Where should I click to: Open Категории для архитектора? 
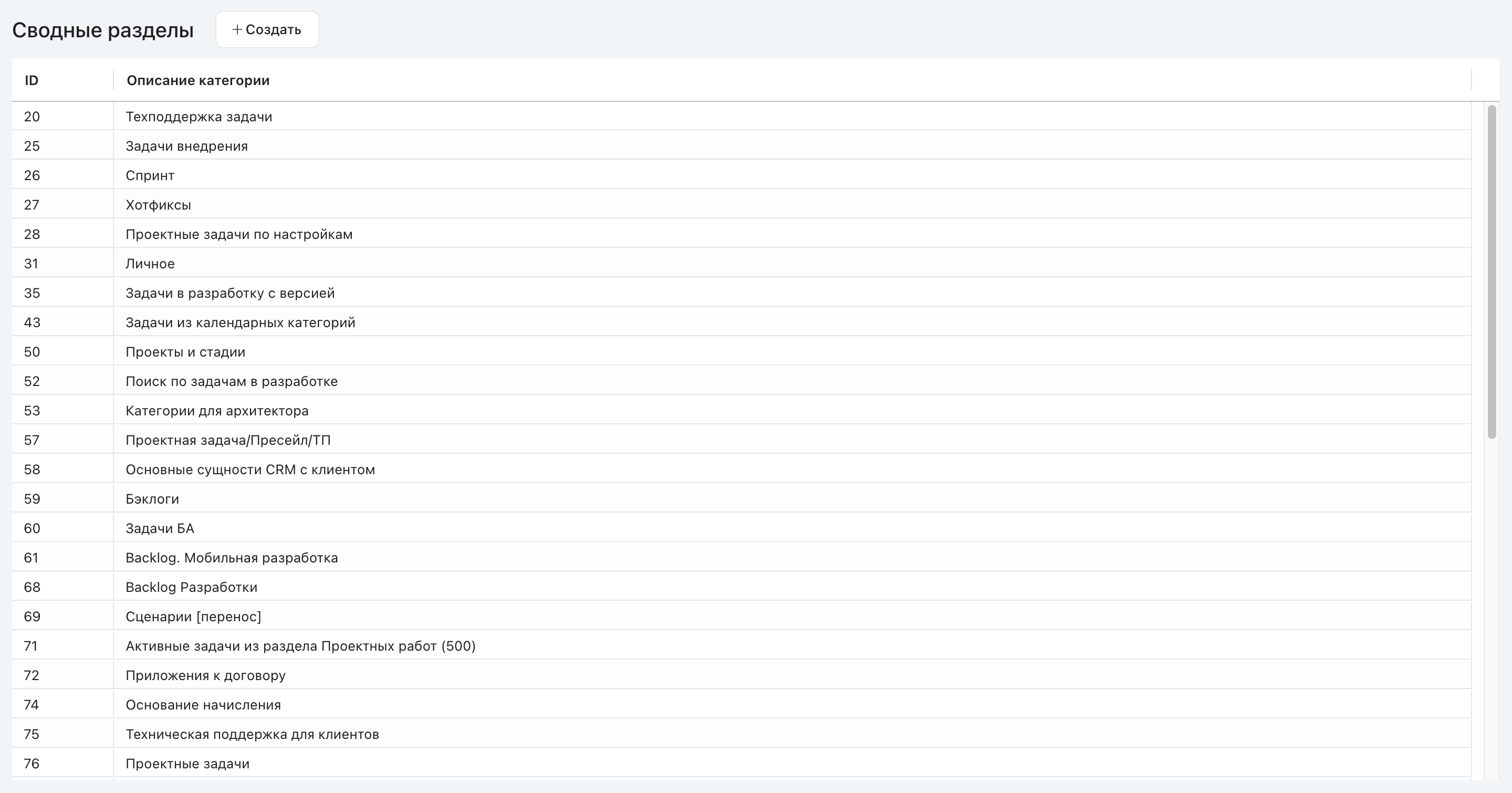742,410
